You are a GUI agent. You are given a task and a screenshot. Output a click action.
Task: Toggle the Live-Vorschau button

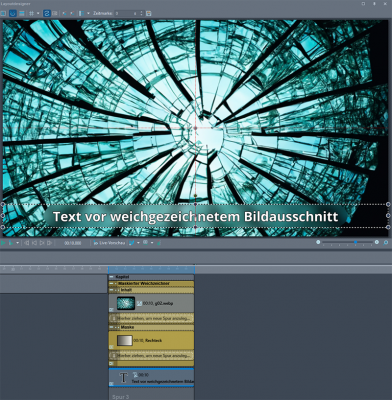(x=109, y=243)
